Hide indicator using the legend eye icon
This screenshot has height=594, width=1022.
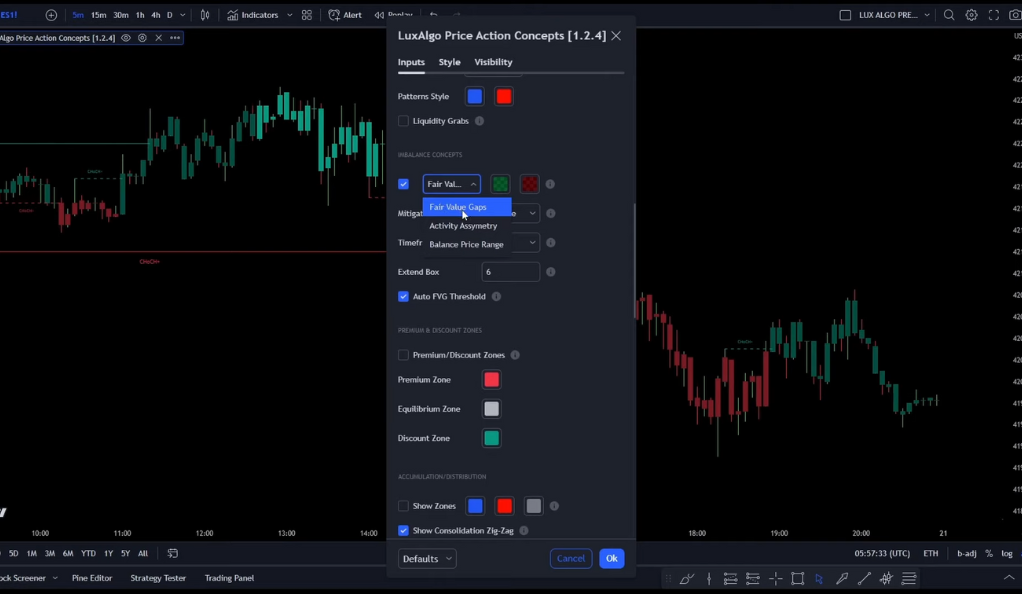point(126,38)
